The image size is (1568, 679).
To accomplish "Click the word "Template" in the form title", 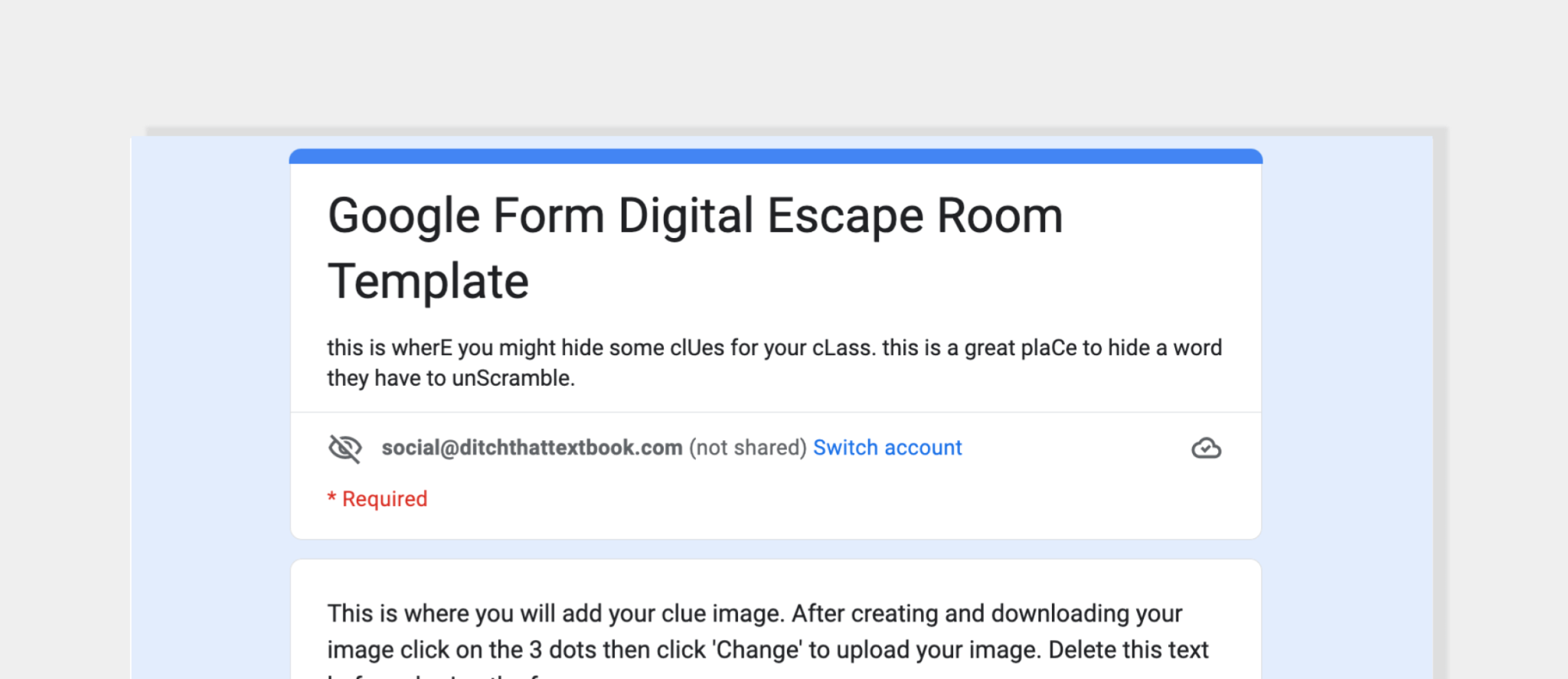I will [428, 282].
